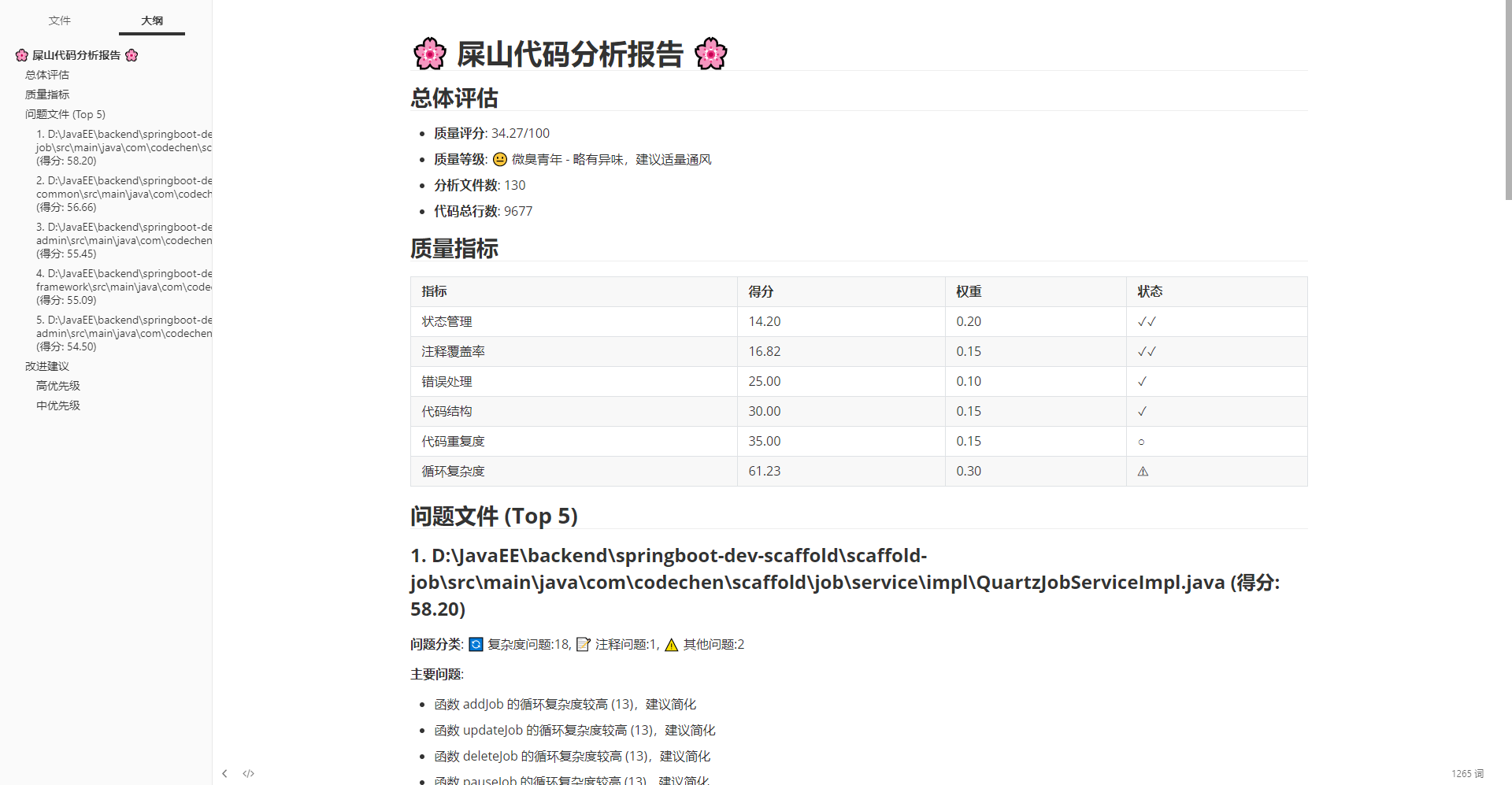
Task: Collapse sidebar with the left chevron
Action: click(x=224, y=773)
